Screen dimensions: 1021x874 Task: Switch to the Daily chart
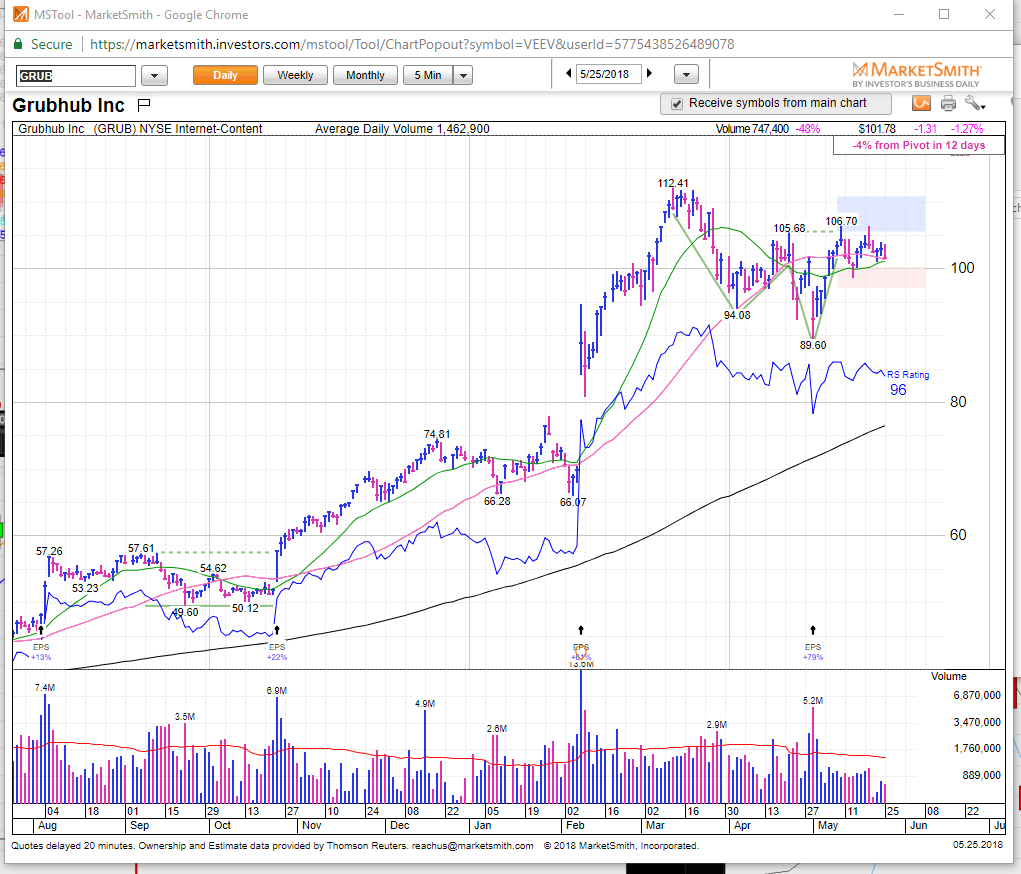(x=225, y=76)
